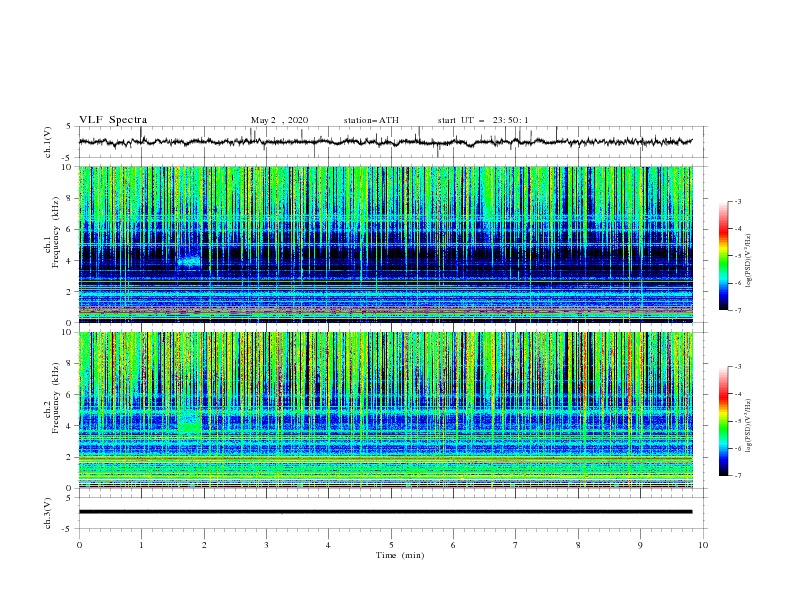Click the -4 tick on the ch.2 color bar

(738, 394)
